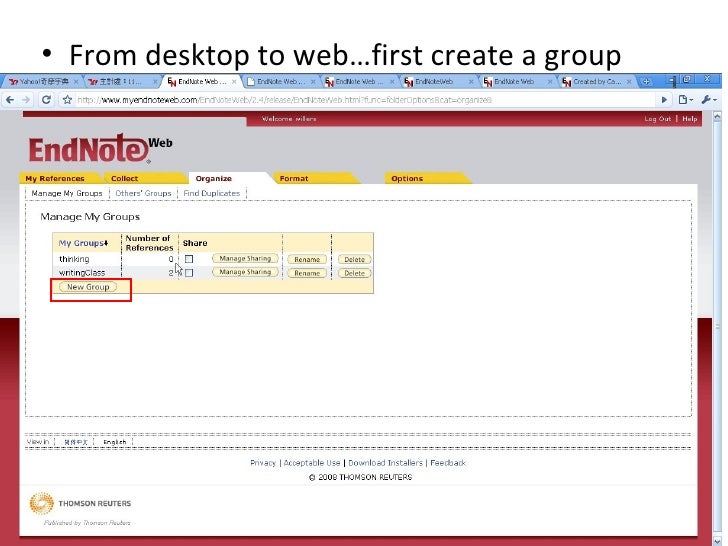
Task: Bookmark page with the star icon
Action: point(67,100)
